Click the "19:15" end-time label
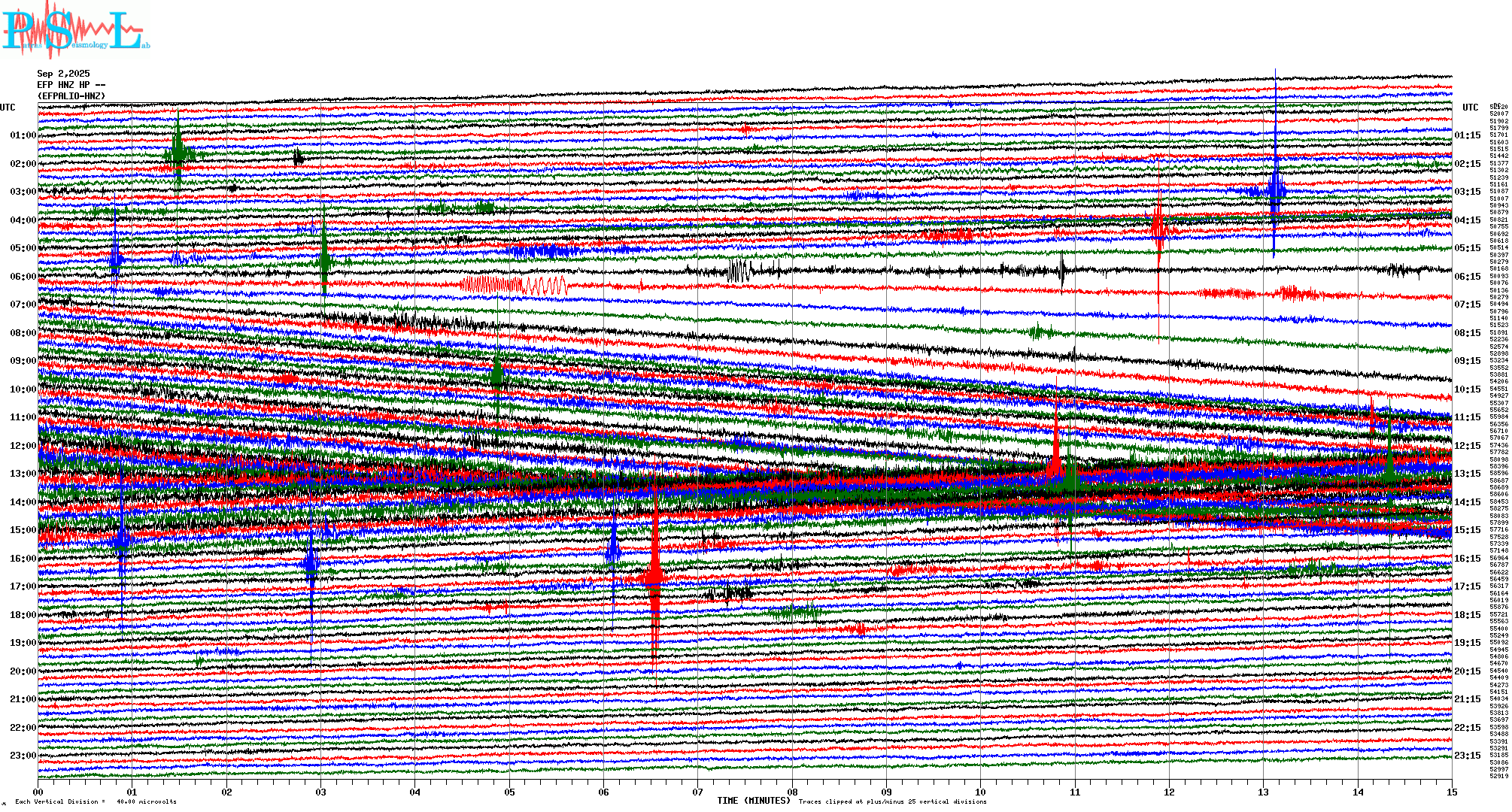This screenshot has height=812, width=1512. [1467, 643]
